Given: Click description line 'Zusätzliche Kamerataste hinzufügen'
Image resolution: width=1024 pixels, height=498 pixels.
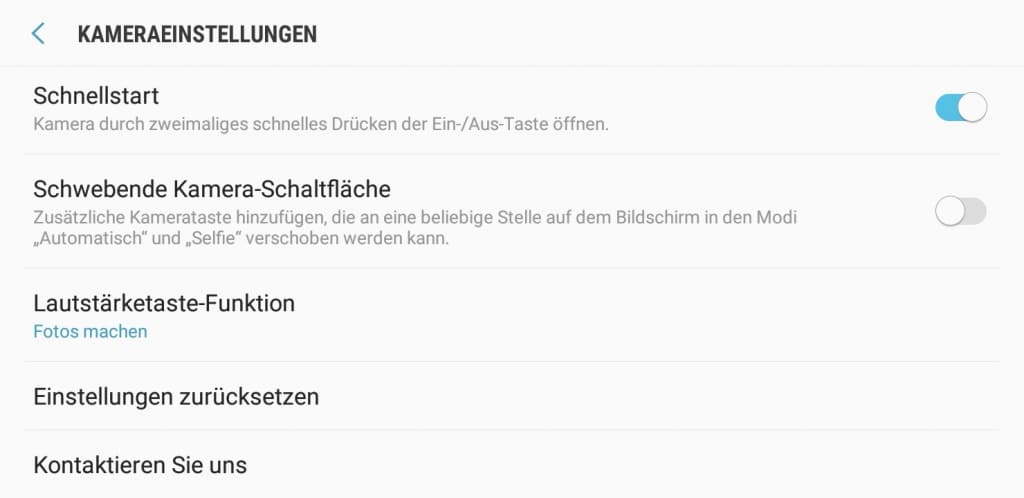Looking at the screenshot, I should tap(415, 217).
